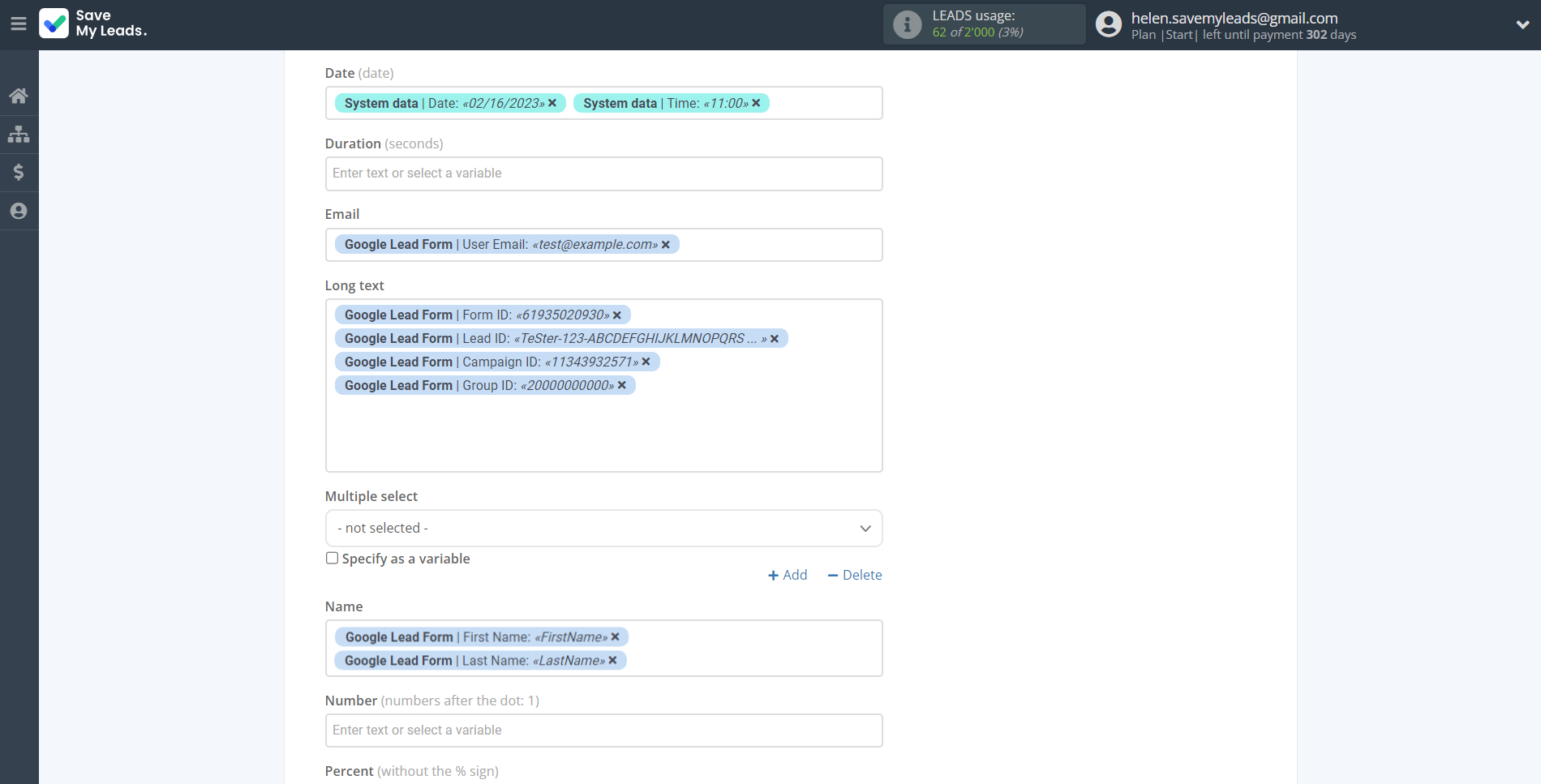Focus the Duration input field

603,174
